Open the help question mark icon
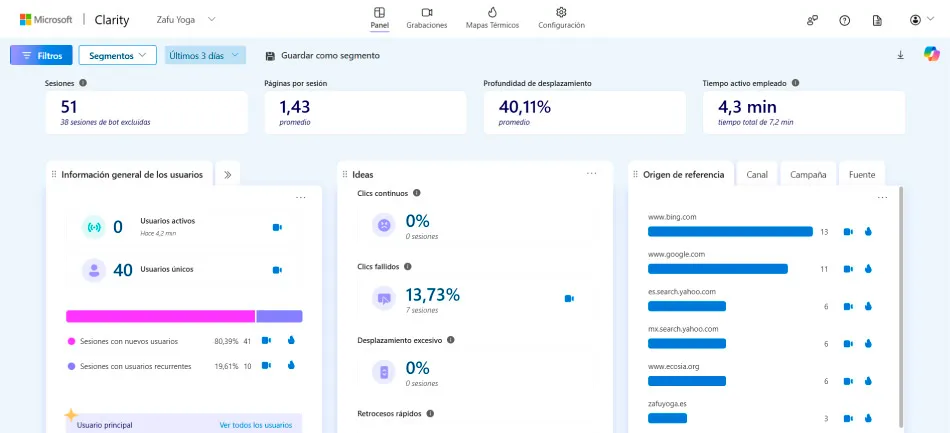Image resolution: width=950 pixels, height=433 pixels. point(845,20)
